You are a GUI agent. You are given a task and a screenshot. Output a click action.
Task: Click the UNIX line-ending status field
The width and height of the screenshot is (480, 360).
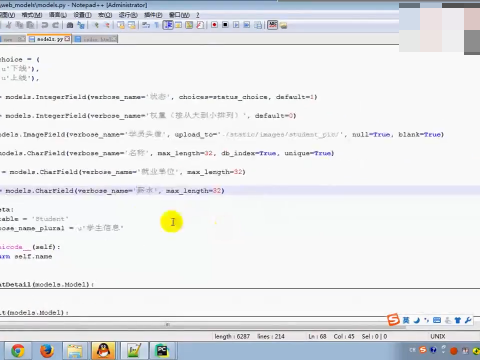pyautogui.click(x=438, y=336)
